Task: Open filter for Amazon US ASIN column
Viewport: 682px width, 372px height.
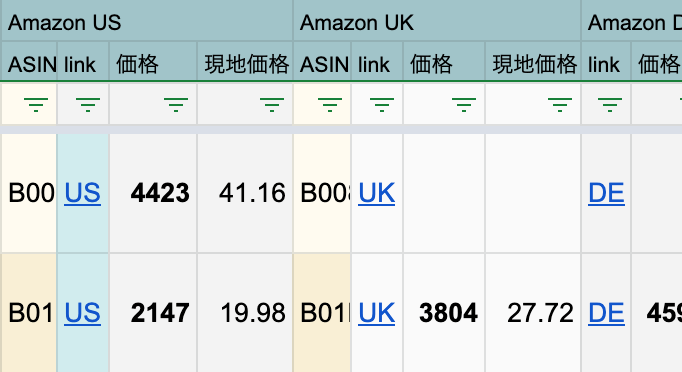Action: coord(36,105)
